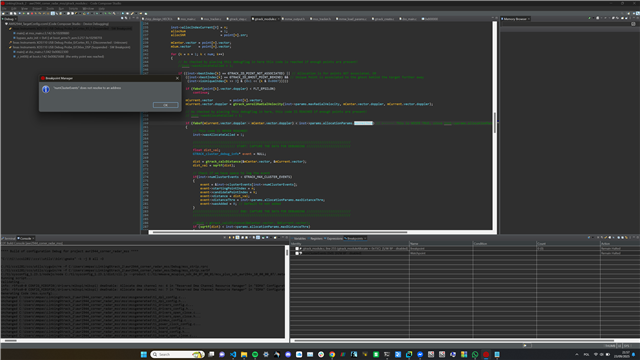The width and height of the screenshot is (640, 360).
Task: Click the Breakpoints view horizontal scrollbar
Action: (x=453, y=340)
